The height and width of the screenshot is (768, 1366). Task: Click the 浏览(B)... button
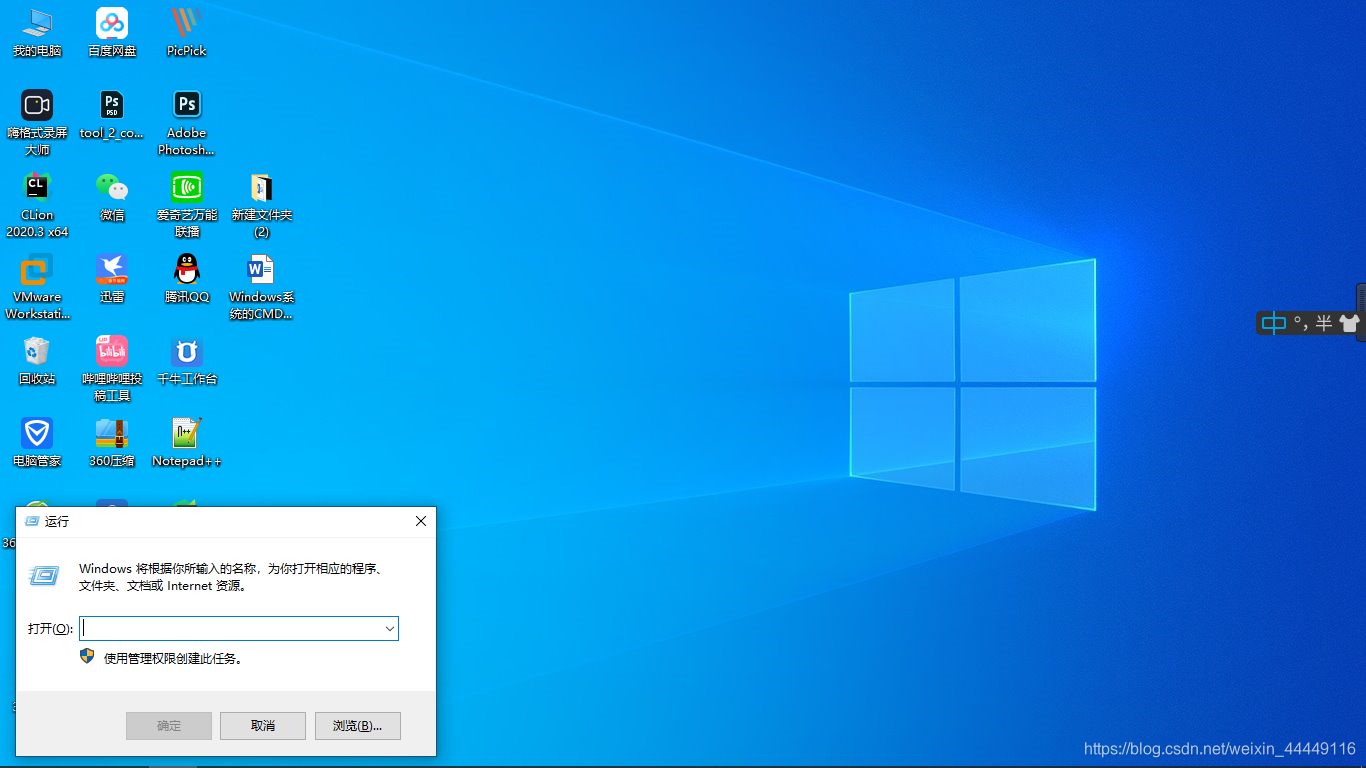click(358, 725)
